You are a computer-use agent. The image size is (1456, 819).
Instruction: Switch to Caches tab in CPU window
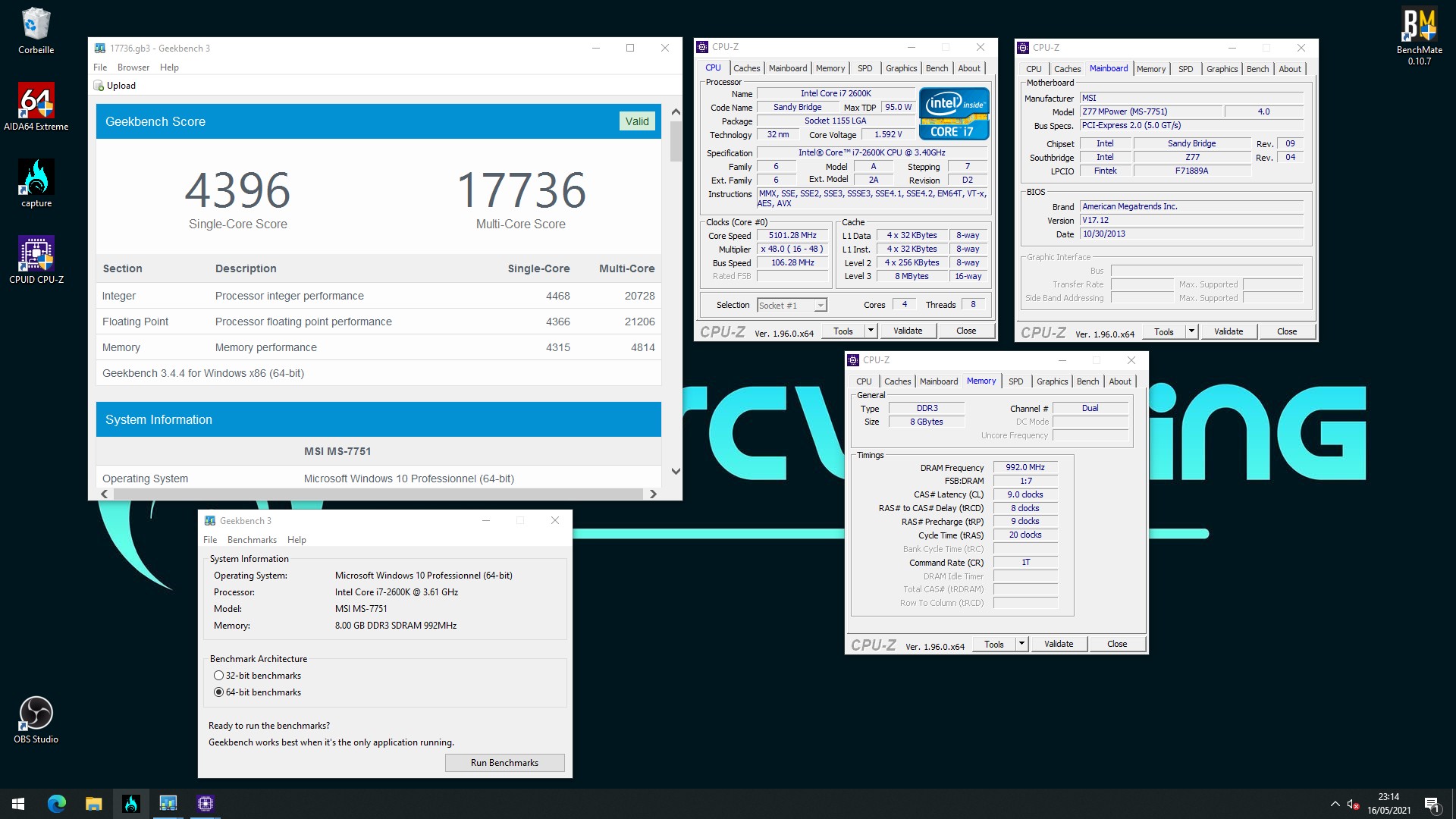pyautogui.click(x=746, y=68)
